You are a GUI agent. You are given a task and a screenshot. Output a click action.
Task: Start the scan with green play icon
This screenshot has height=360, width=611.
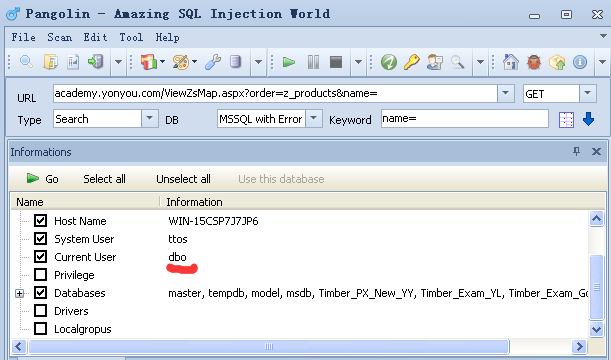(x=289, y=62)
